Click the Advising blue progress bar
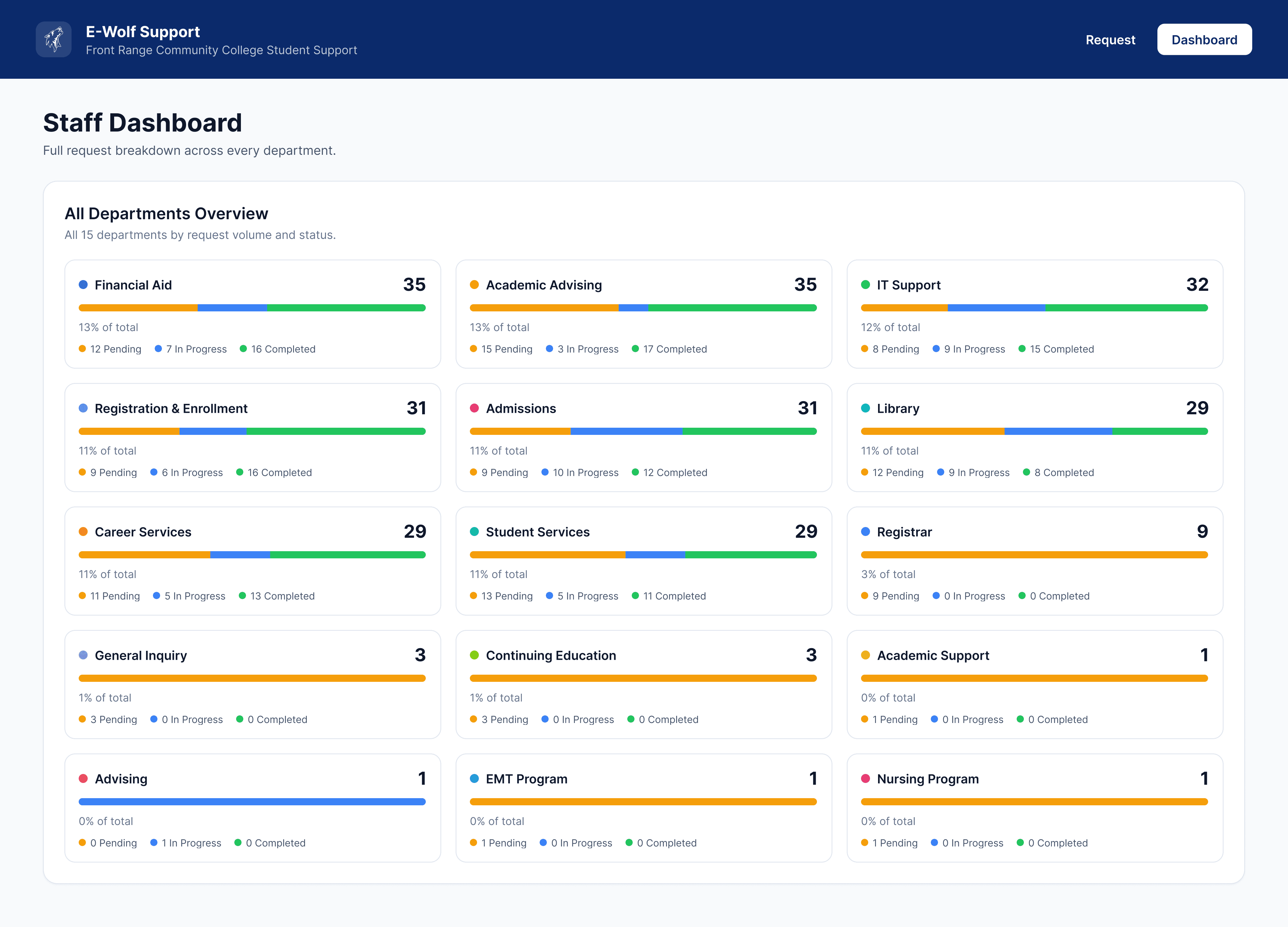The width and height of the screenshot is (1288, 927). click(x=252, y=801)
